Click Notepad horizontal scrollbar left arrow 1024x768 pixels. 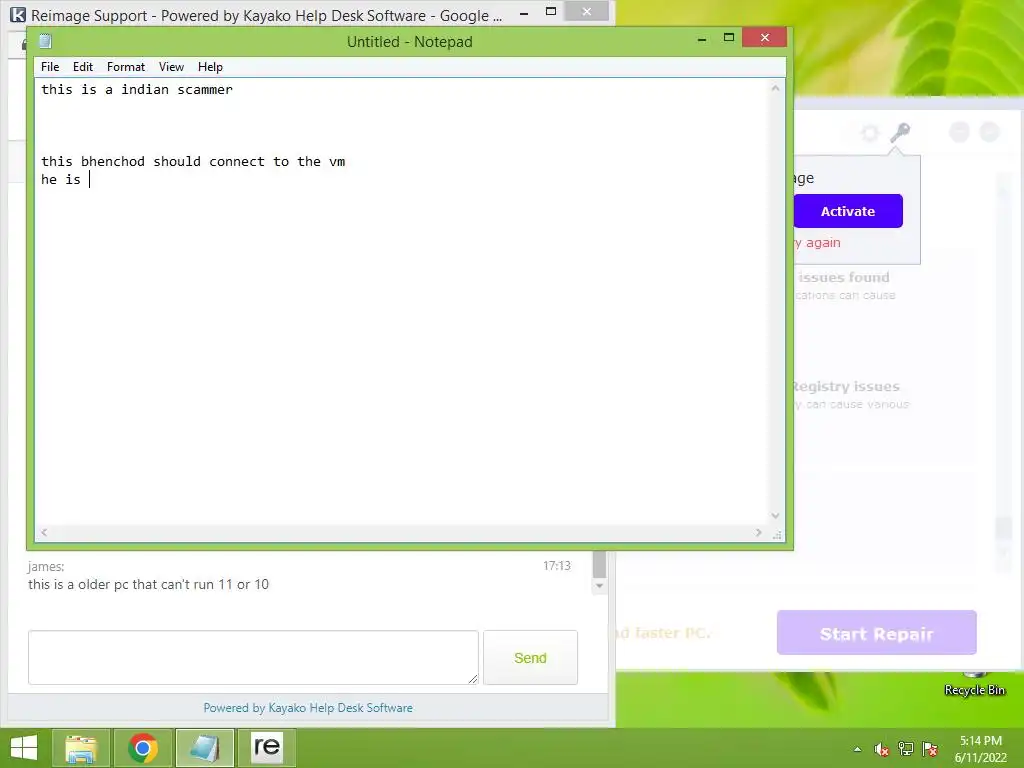coord(44,532)
